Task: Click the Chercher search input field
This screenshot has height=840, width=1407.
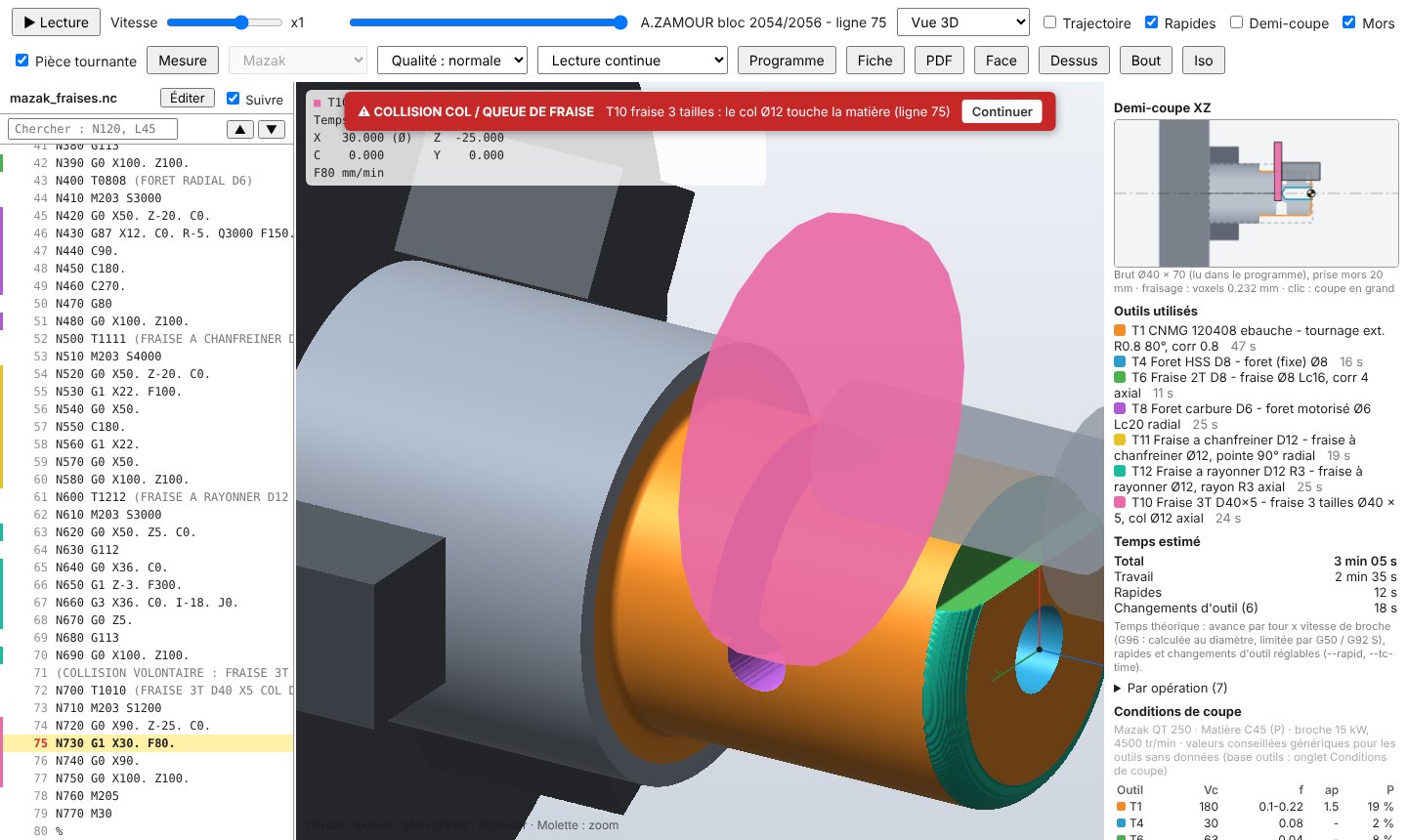Action: (93, 129)
